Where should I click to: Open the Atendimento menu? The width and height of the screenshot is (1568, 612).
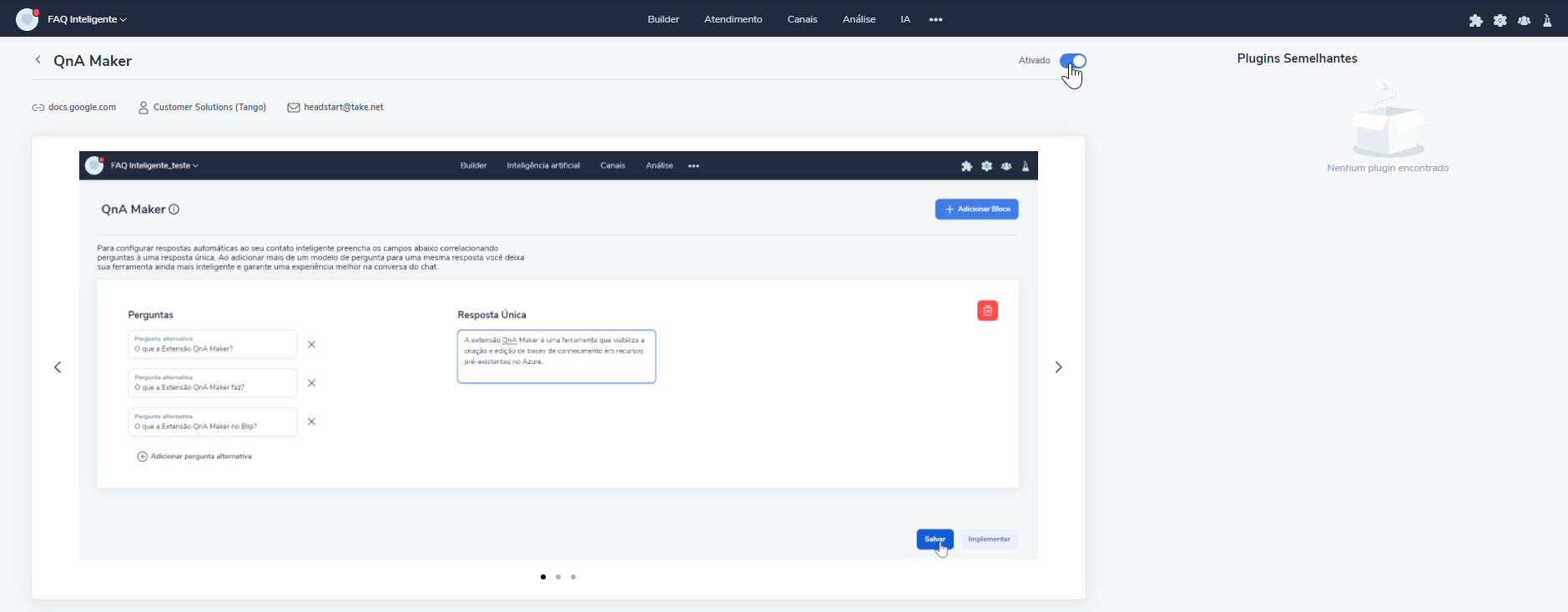click(x=733, y=19)
